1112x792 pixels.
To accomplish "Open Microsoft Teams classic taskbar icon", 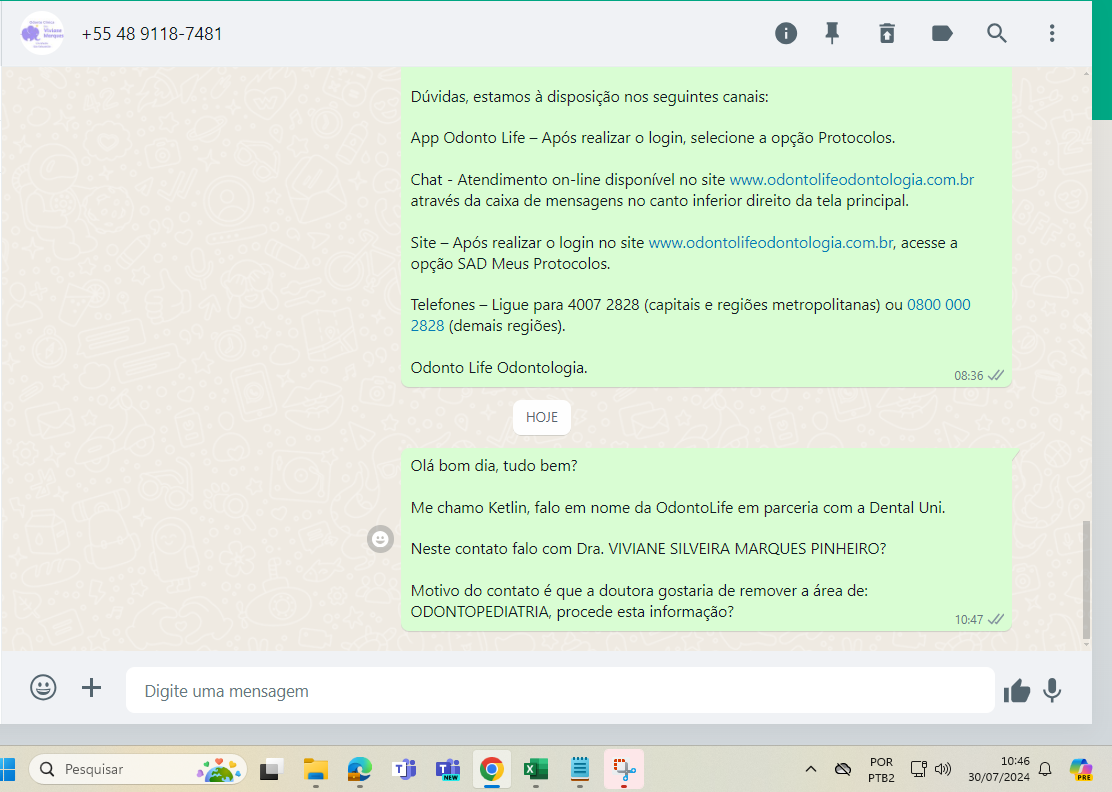I will pyautogui.click(x=404, y=769).
